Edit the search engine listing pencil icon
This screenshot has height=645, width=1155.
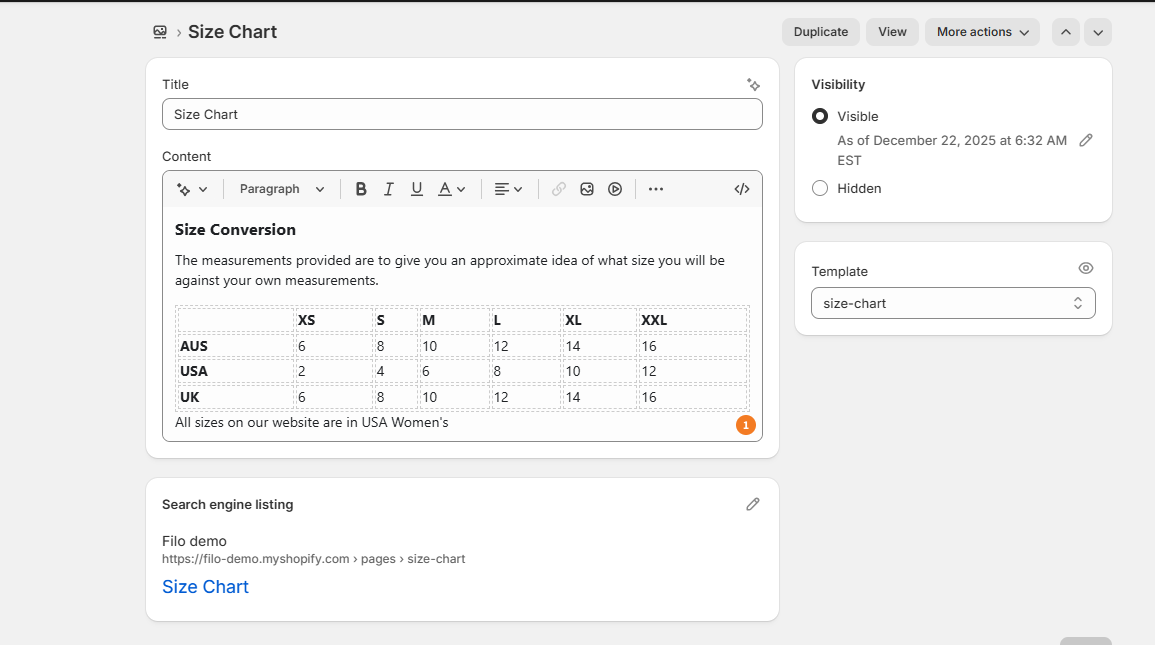pos(753,504)
